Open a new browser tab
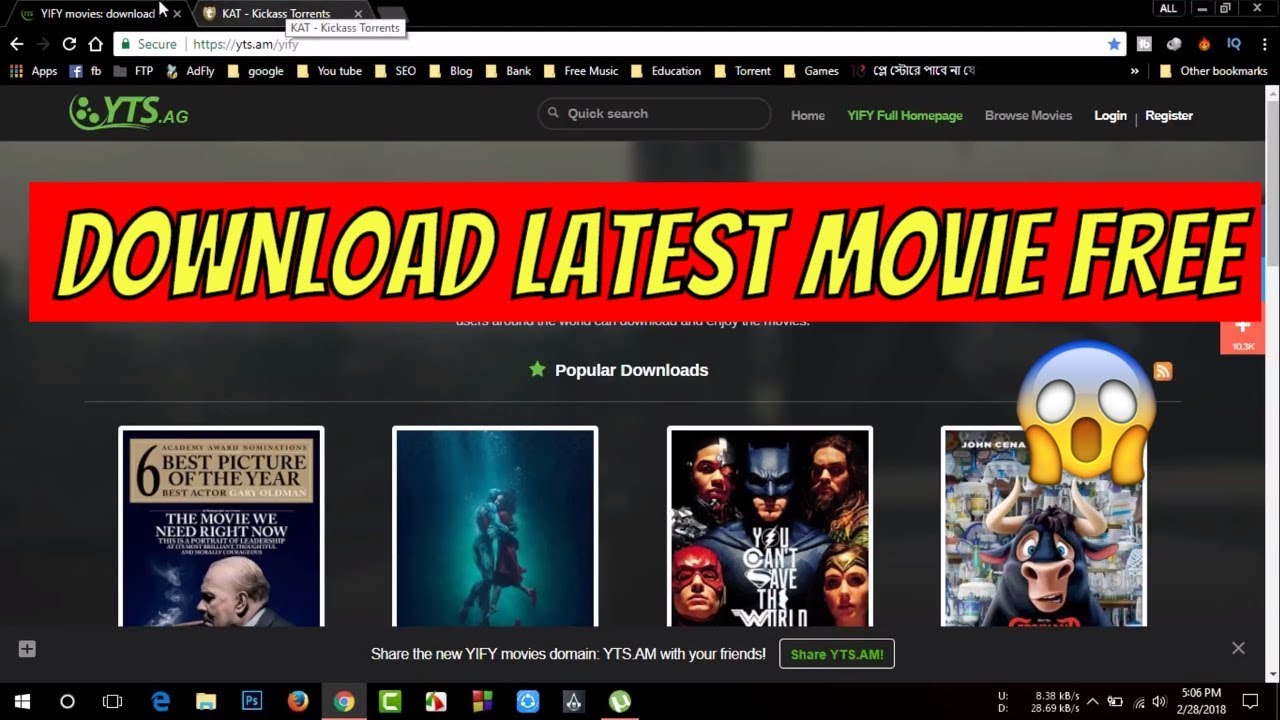 tap(390, 14)
